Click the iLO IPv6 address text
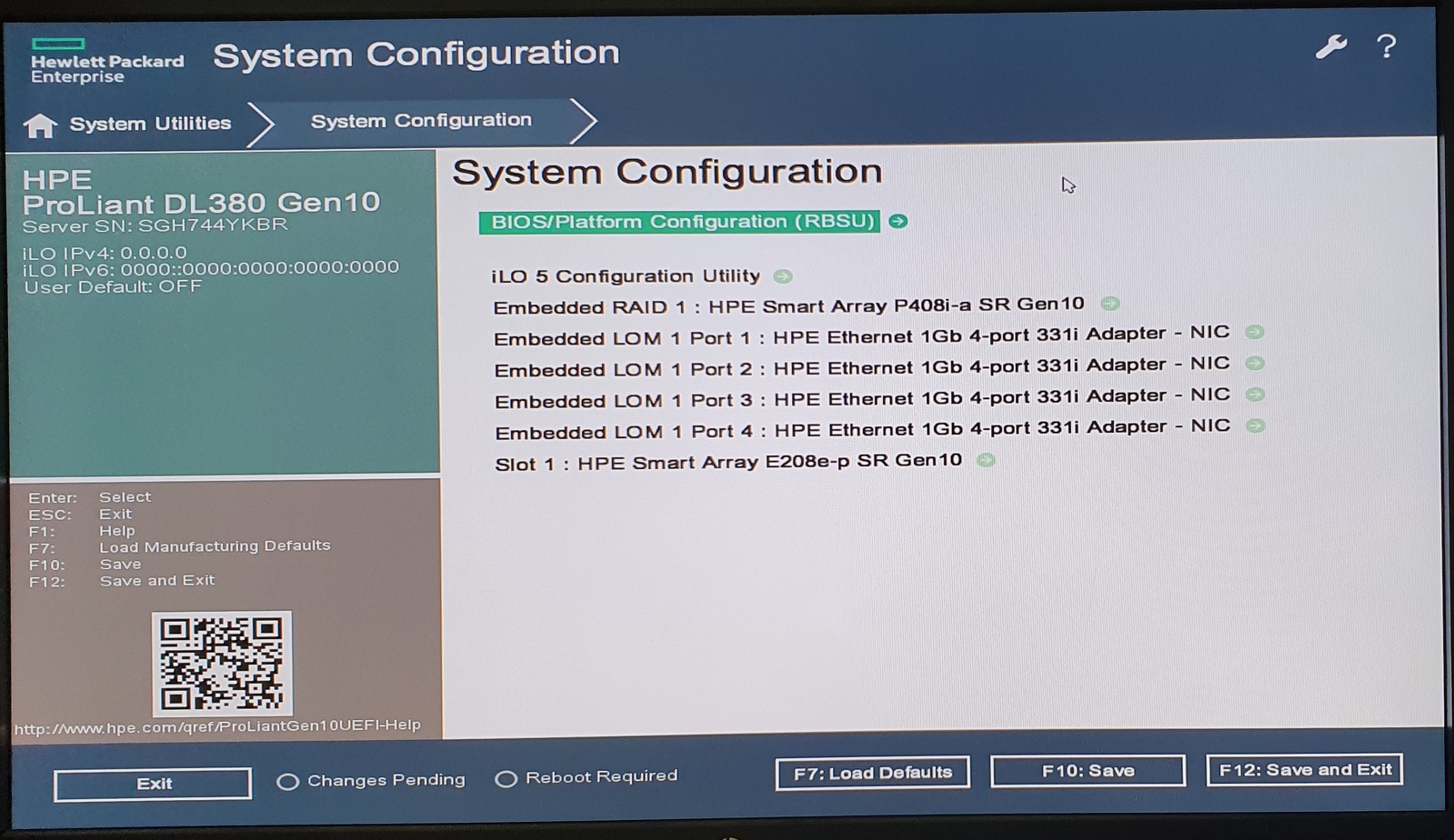 coord(210,268)
